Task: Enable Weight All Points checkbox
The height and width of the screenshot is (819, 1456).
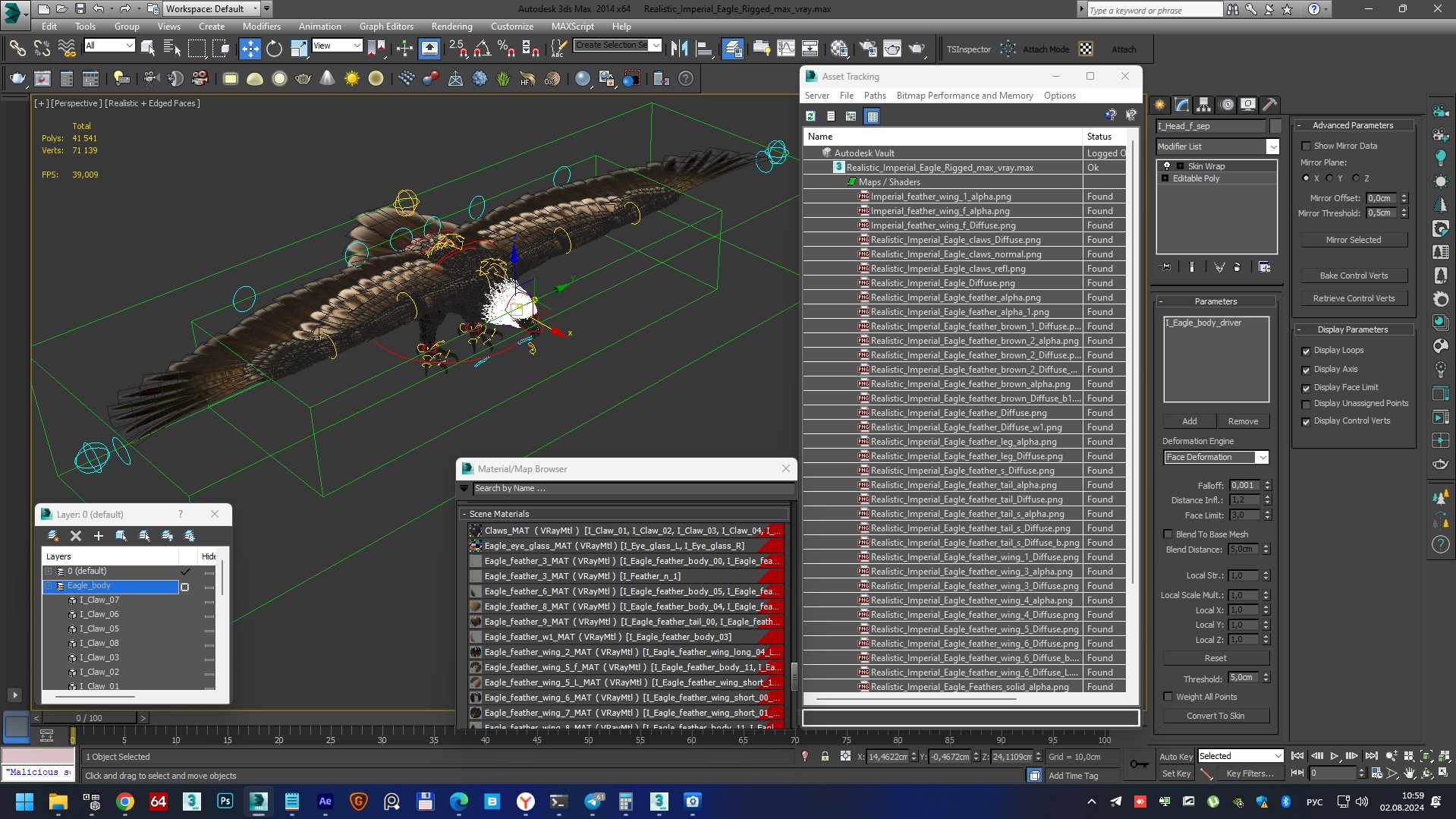Action: tap(1168, 697)
